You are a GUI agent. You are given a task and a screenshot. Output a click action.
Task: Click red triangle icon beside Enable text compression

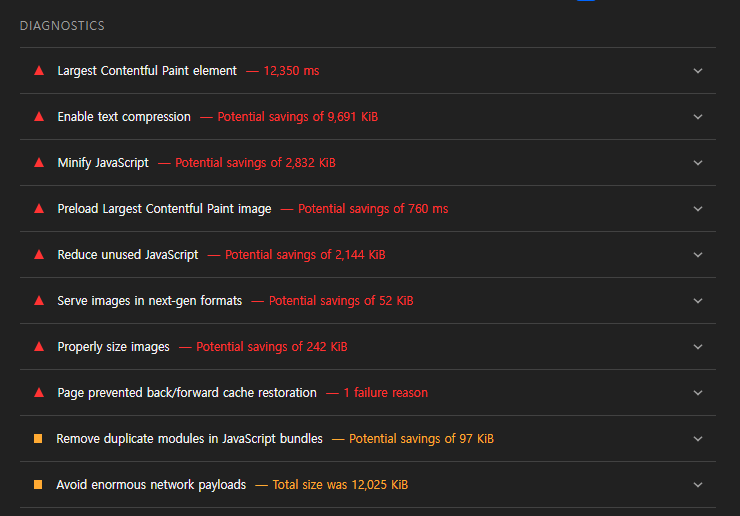point(39,117)
